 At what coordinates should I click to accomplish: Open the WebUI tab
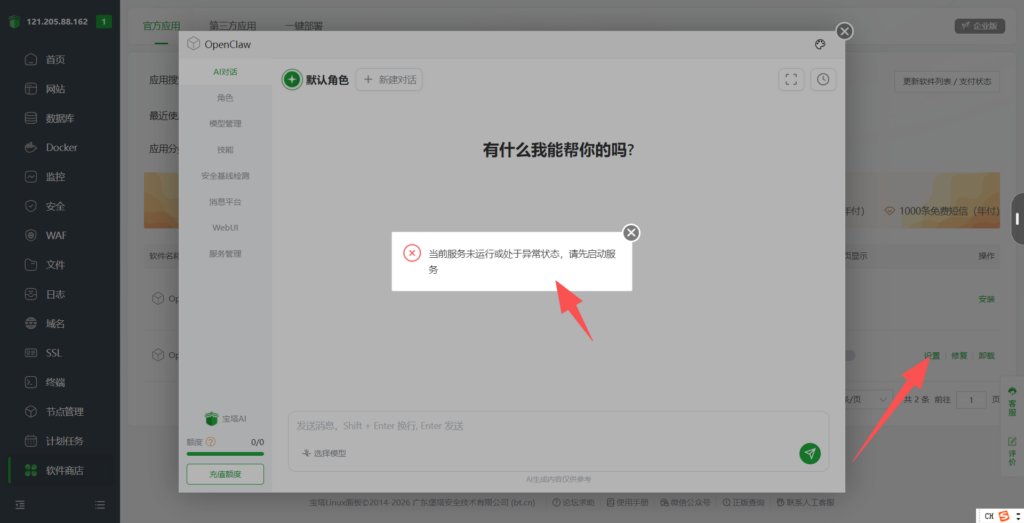point(225,228)
